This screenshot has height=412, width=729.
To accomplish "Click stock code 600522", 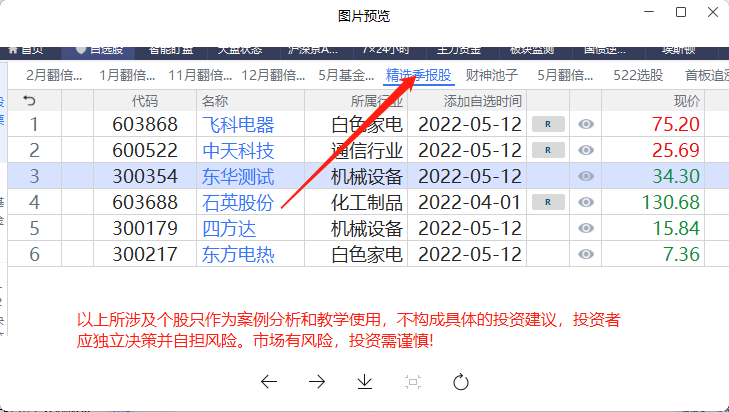I will click(145, 151).
